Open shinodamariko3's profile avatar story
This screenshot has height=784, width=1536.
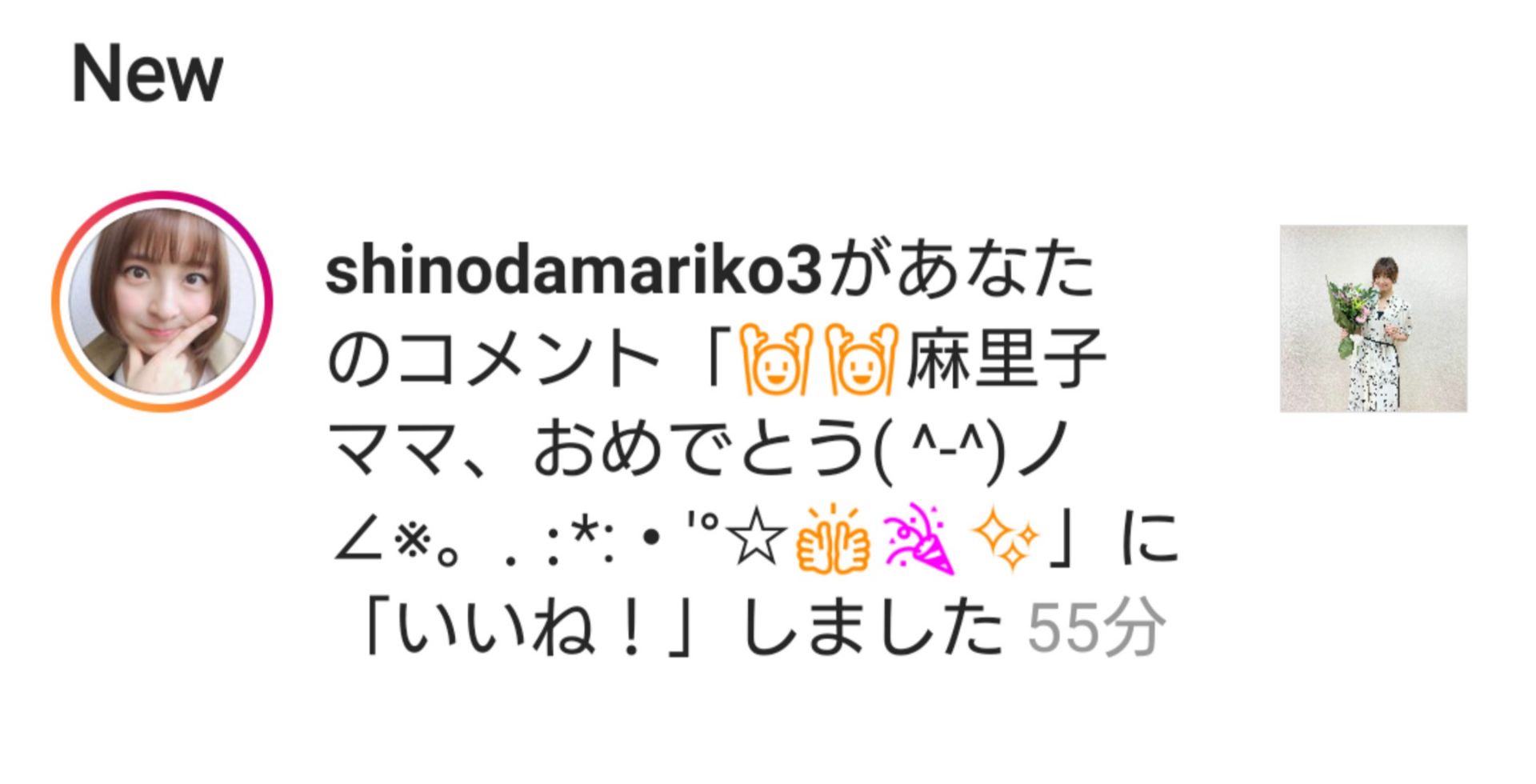click(x=162, y=302)
